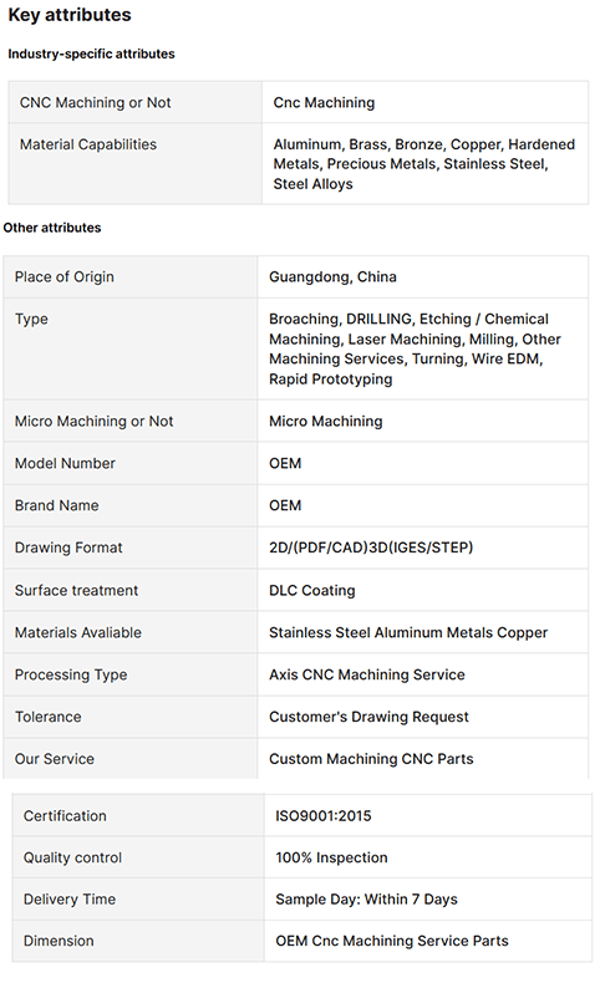Viewport: 600px width, 988px height.
Task: Select the Materials Avaliable label
Action: (78, 632)
